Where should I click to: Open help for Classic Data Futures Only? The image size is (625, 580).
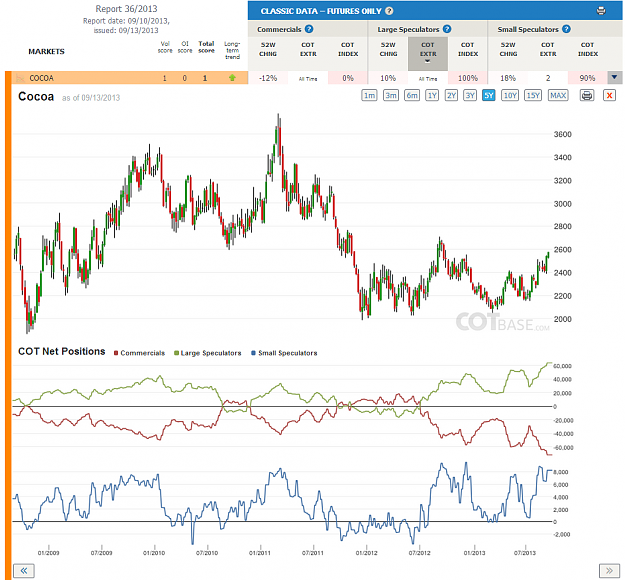tap(389, 11)
